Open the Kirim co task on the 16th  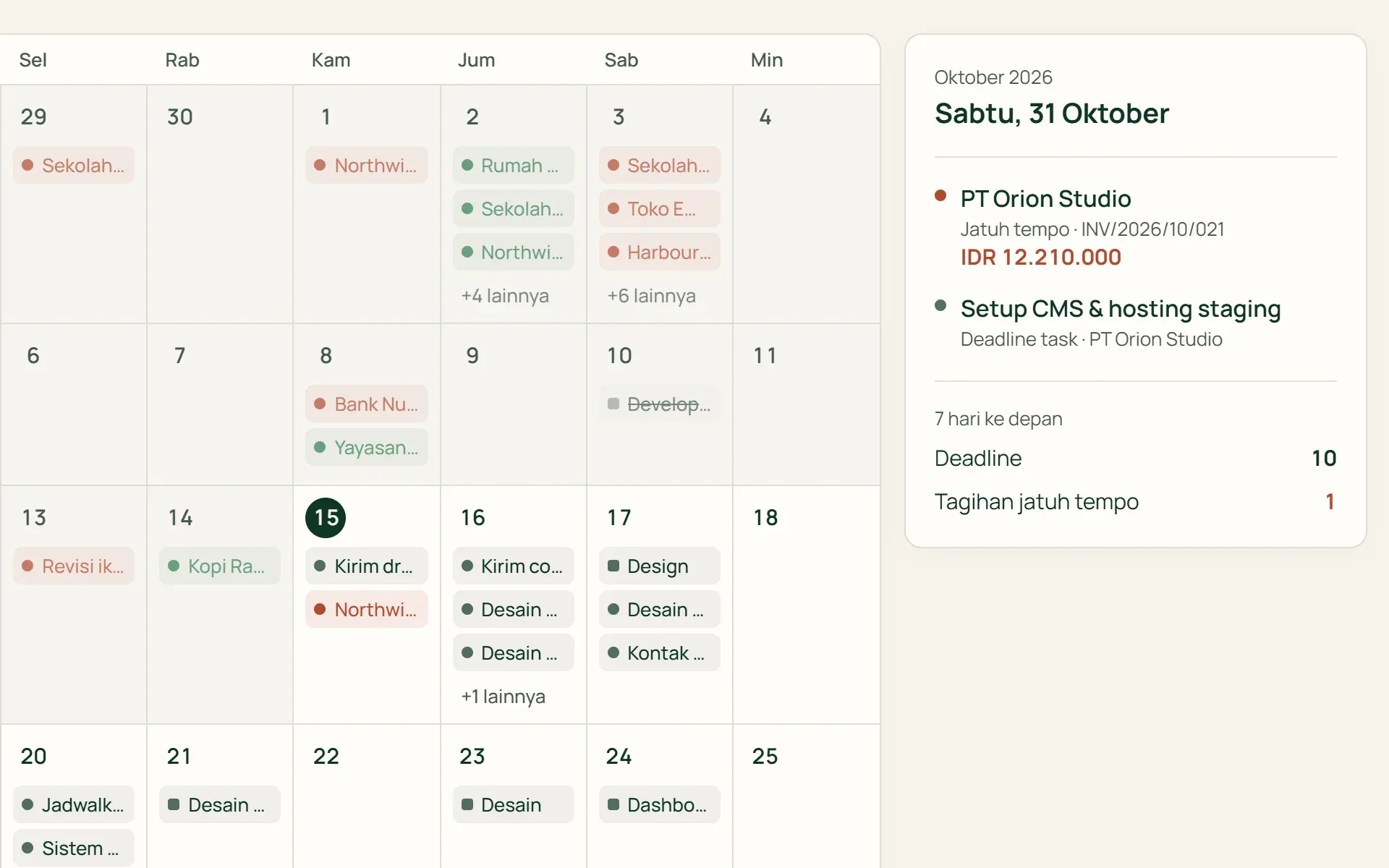click(513, 566)
